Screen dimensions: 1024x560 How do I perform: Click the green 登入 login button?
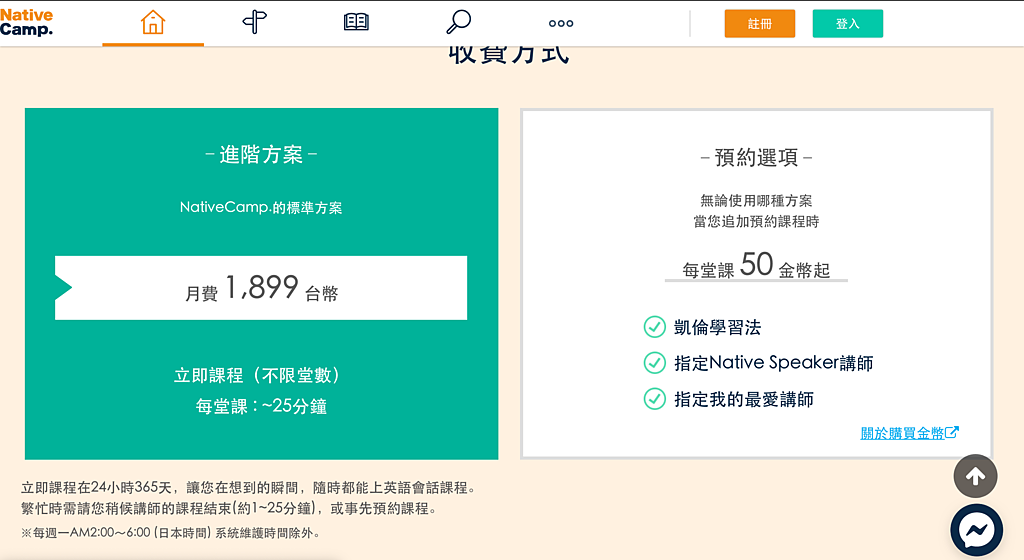[x=848, y=23]
